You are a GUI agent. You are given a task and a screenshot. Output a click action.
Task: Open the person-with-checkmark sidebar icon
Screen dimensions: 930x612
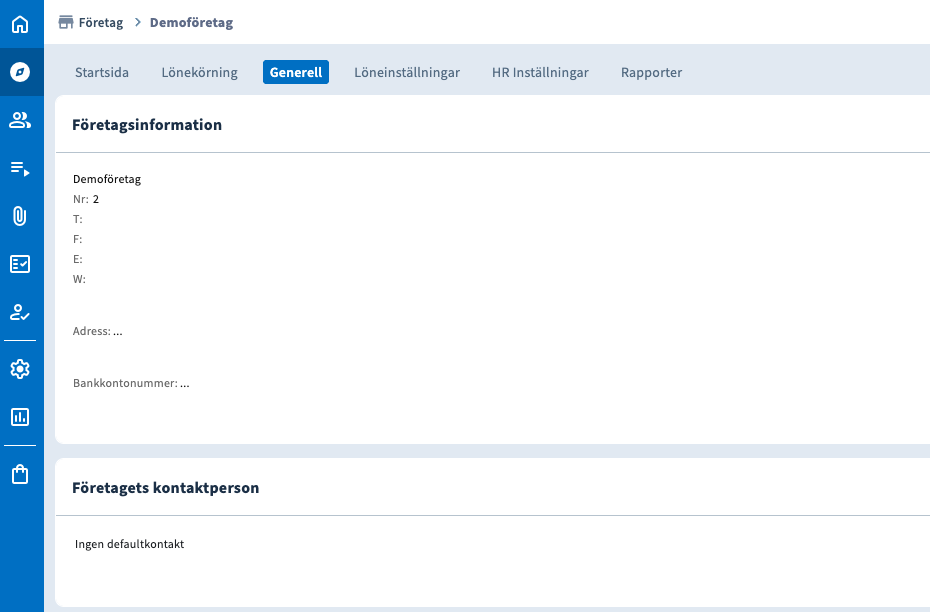(x=20, y=312)
